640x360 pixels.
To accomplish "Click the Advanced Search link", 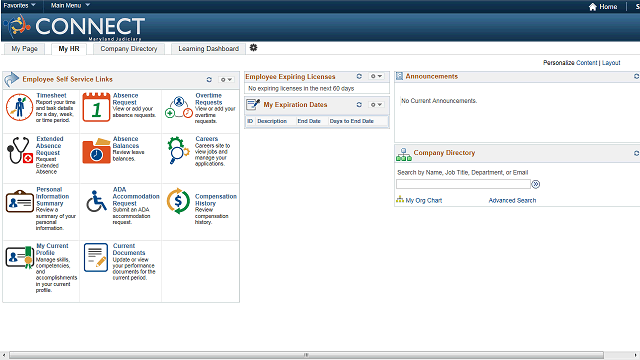I will pos(512,200).
